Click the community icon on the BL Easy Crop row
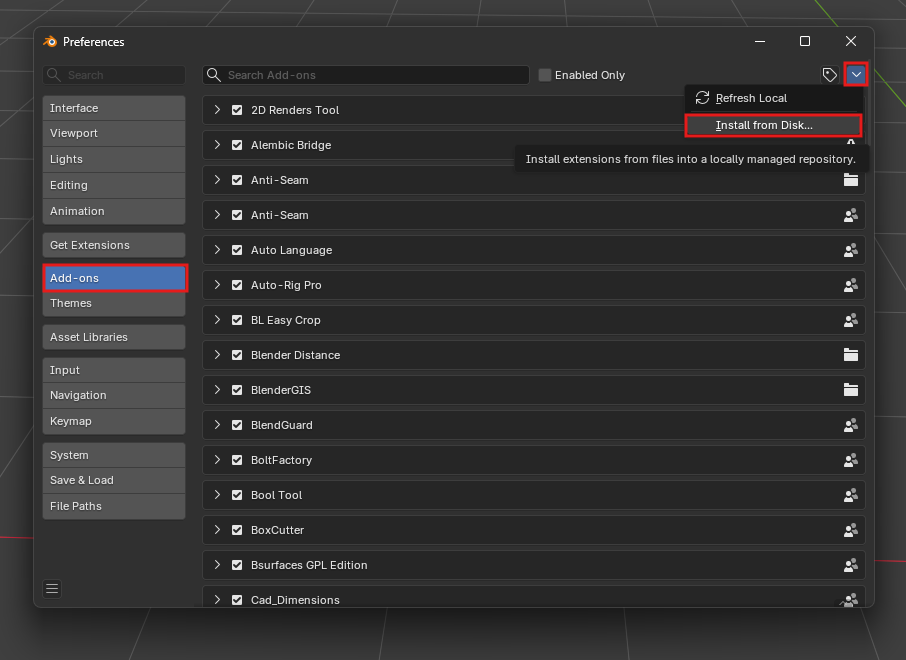Image resolution: width=906 pixels, height=660 pixels. [851, 320]
